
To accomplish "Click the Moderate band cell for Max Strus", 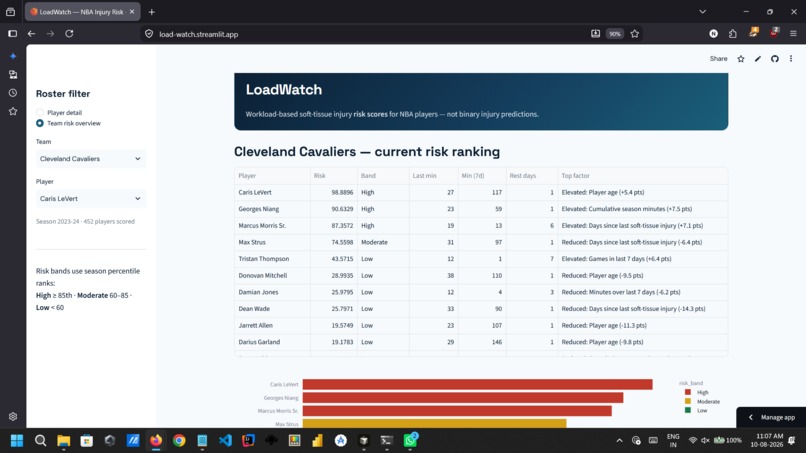I will pyautogui.click(x=383, y=242).
